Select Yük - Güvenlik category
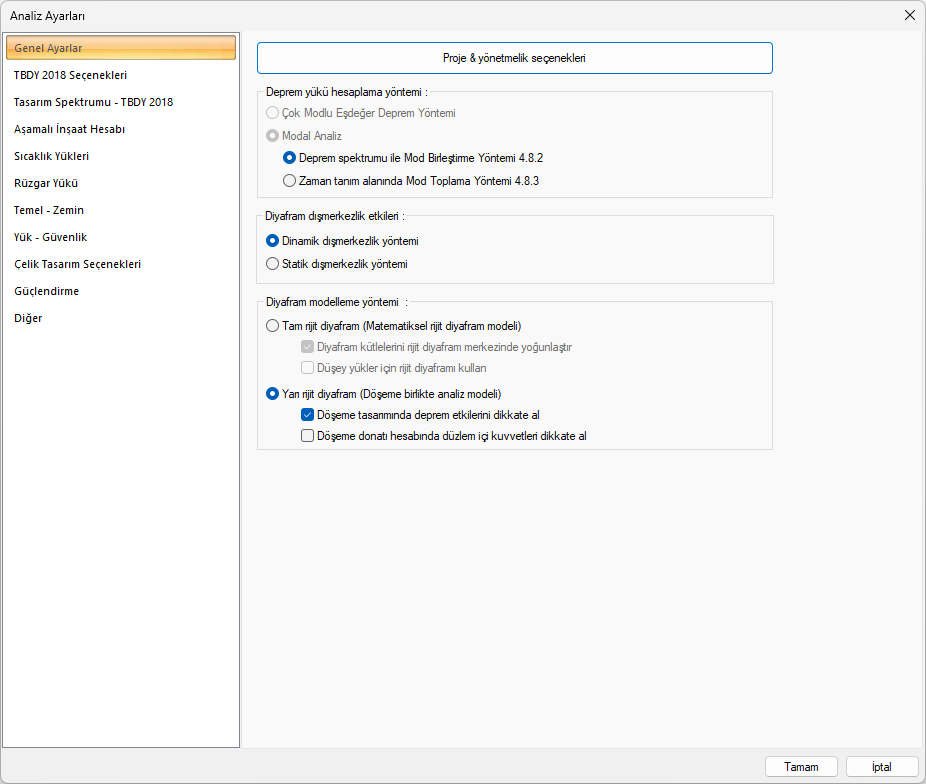This screenshot has height=784, width=926. [x=50, y=237]
